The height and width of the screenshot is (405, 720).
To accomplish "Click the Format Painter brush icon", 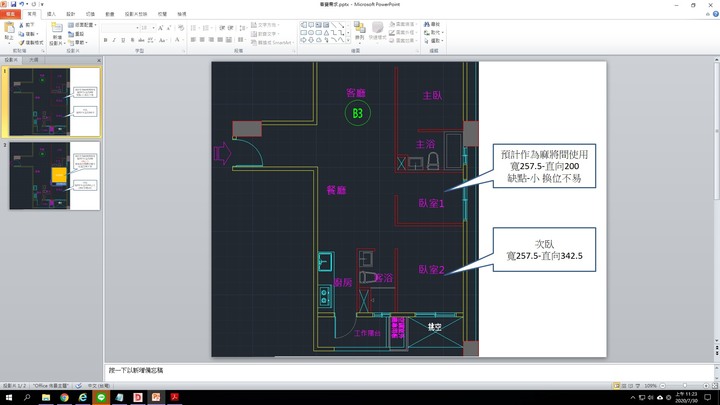I will click(21, 43).
